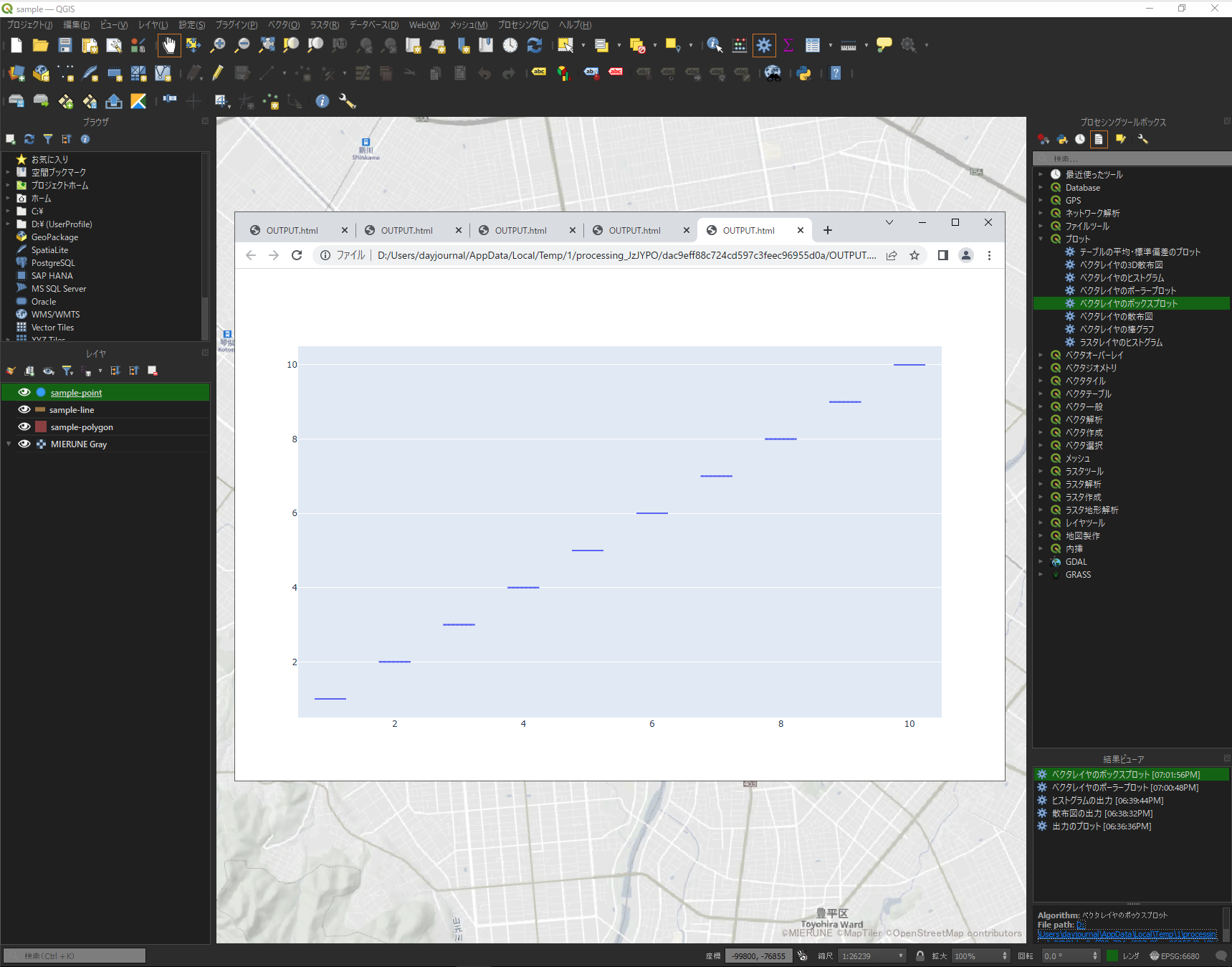
Task: Click sample-polygon red color symbol
Action: pyautogui.click(x=41, y=427)
